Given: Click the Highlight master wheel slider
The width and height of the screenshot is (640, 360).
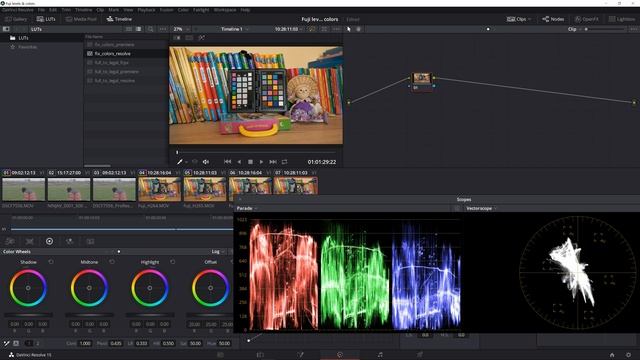Looking at the screenshot, I should (x=150, y=315).
